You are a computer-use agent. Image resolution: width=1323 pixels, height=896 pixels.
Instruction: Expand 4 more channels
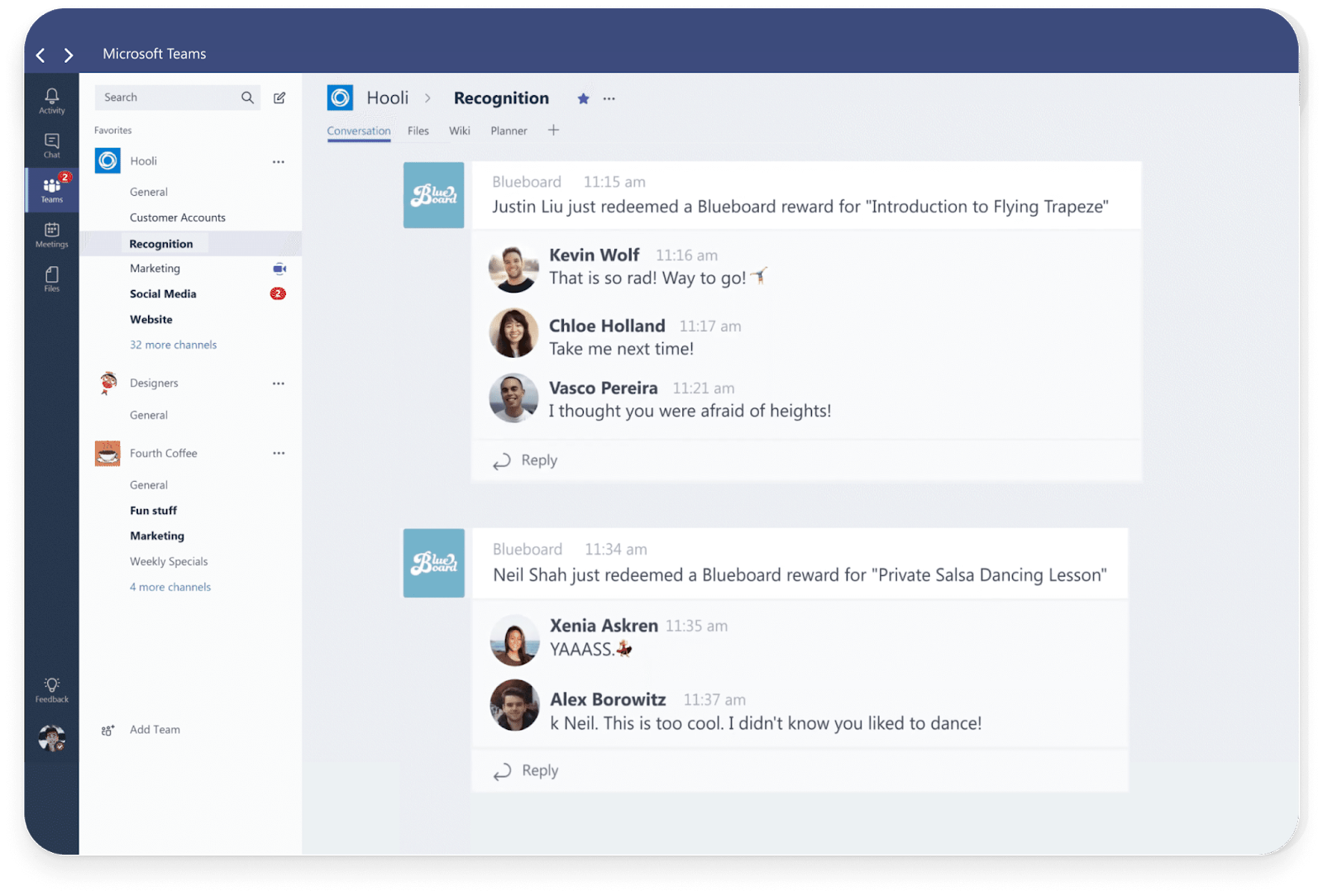pos(170,587)
